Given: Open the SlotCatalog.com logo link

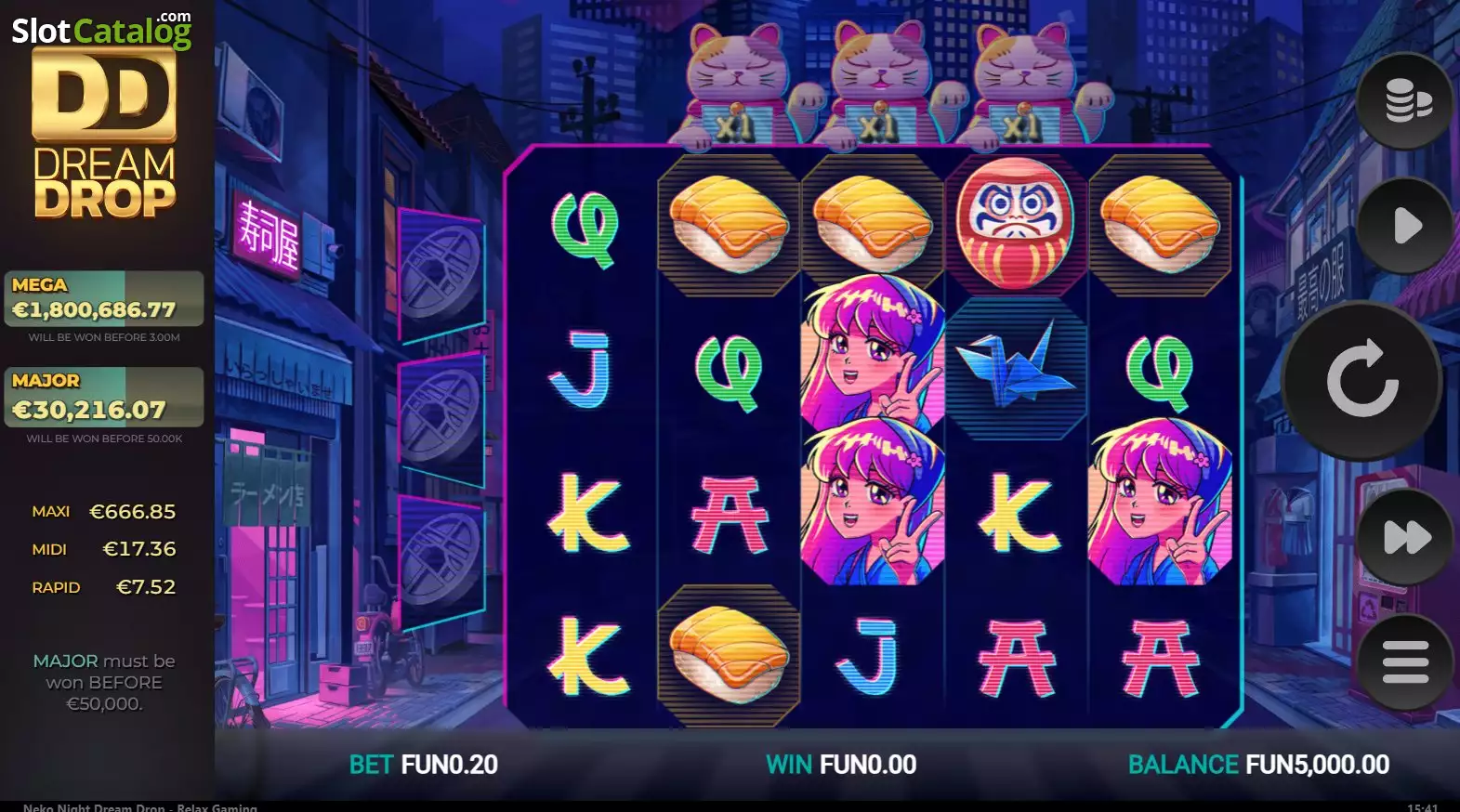Looking at the screenshot, I should coord(101,29).
